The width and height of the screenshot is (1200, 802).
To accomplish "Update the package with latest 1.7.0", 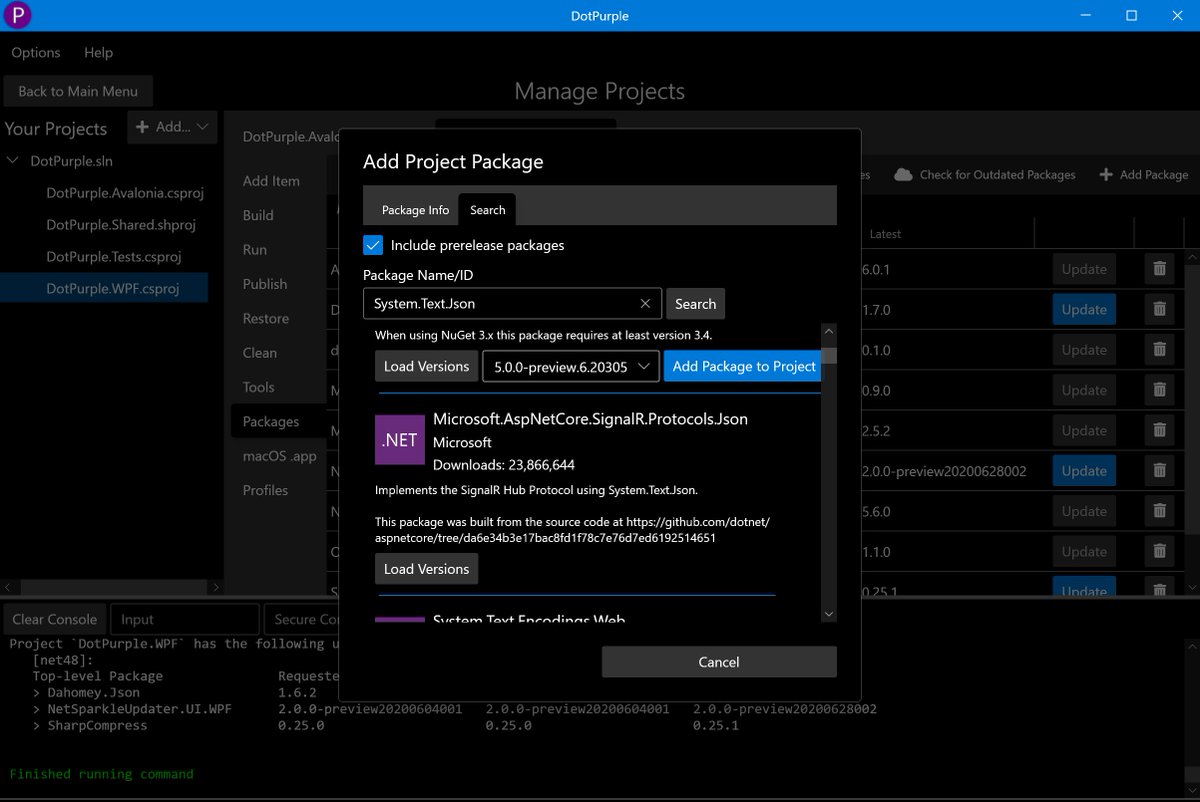I will [x=1084, y=310].
